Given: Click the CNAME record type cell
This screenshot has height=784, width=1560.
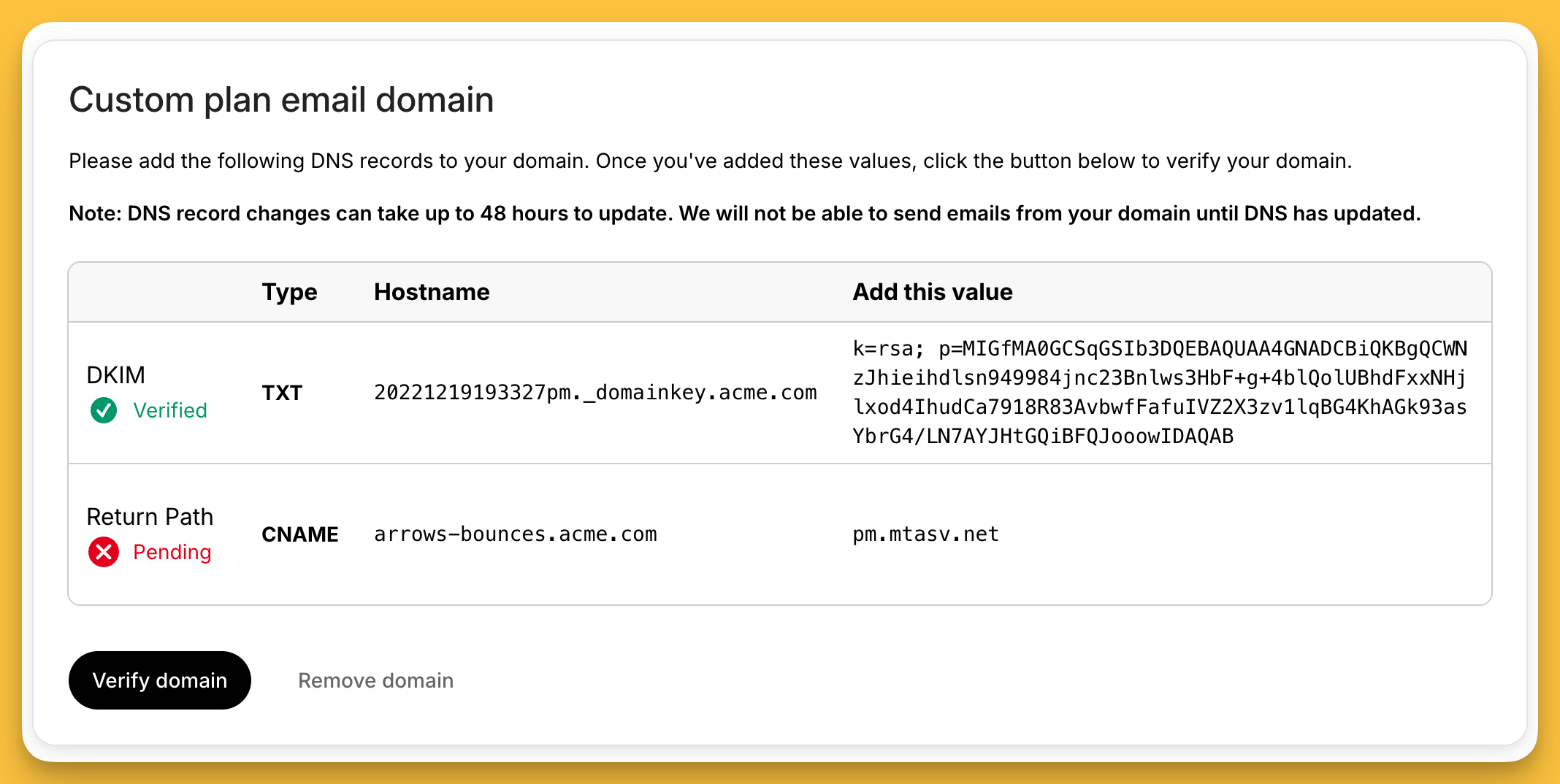Looking at the screenshot, I should click(299, 534).
